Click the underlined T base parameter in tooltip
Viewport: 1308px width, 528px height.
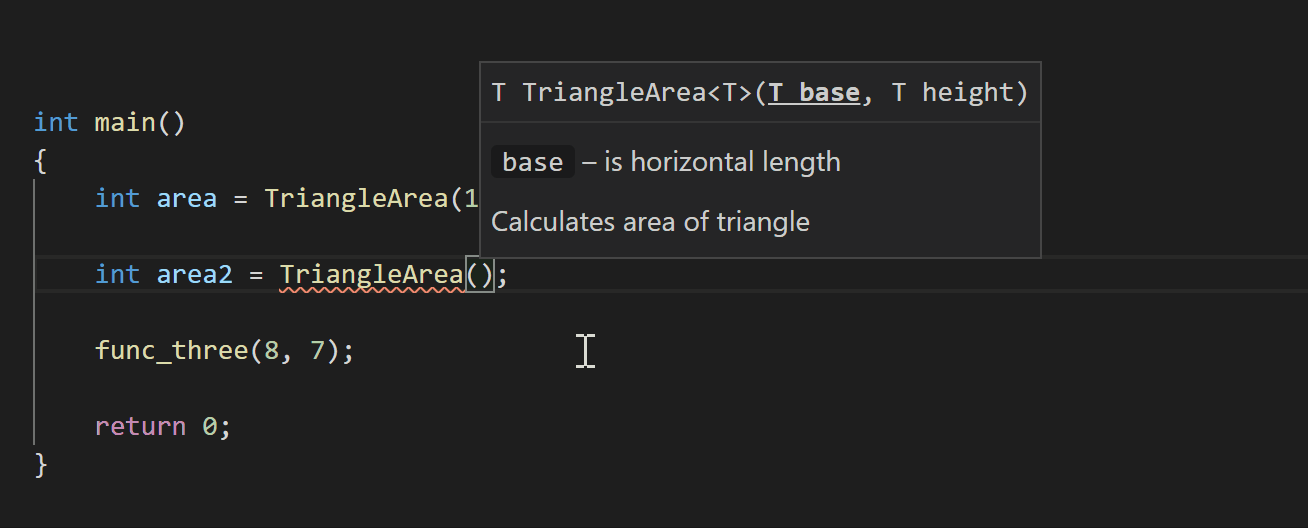click(x=814, y=93)
